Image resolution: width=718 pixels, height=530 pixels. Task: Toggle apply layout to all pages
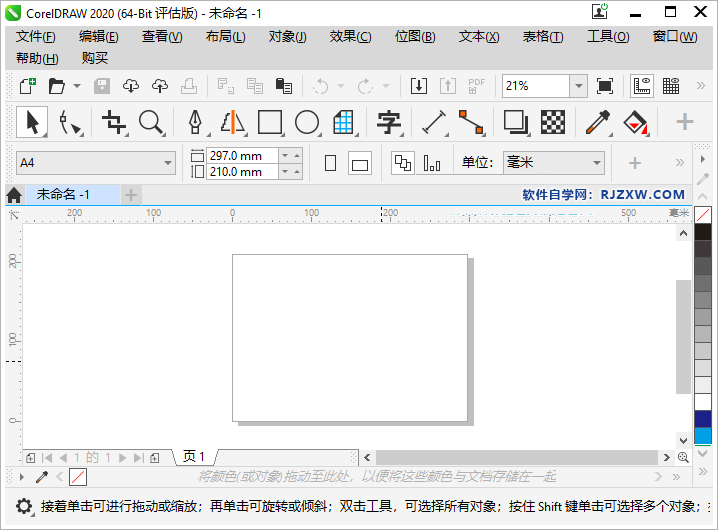(403, 163)
